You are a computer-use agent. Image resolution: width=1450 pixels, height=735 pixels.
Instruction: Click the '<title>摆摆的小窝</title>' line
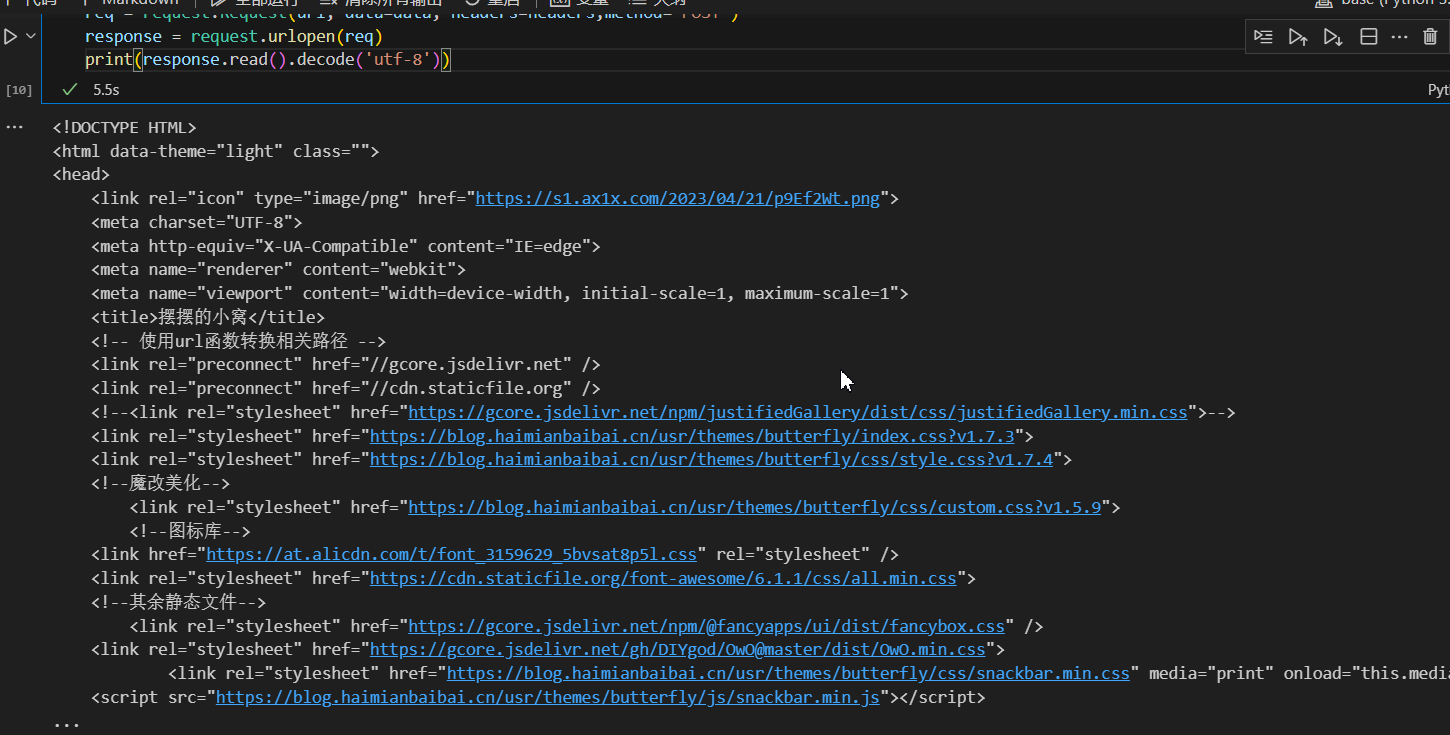[208, 317]
